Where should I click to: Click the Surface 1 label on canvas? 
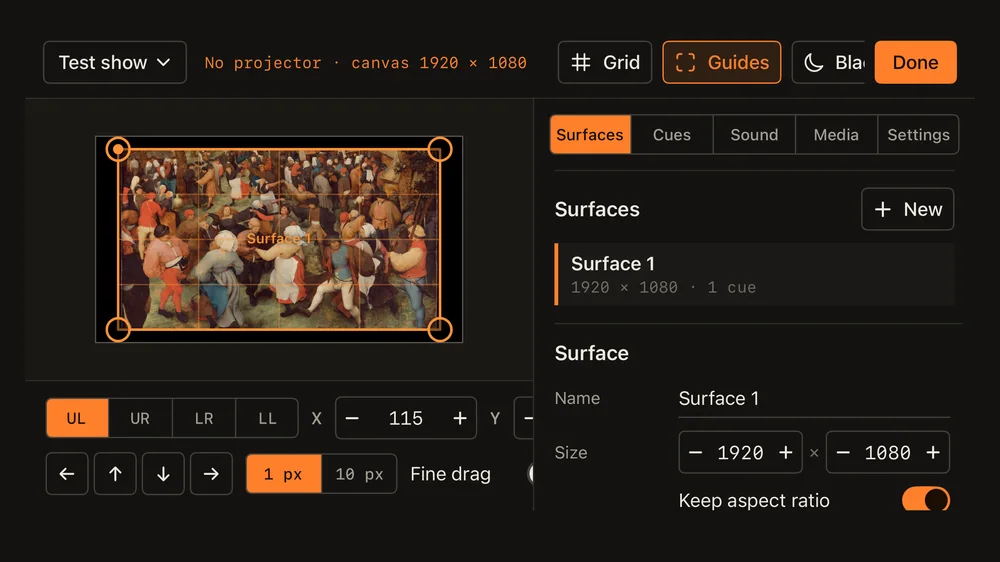[279, 239]
